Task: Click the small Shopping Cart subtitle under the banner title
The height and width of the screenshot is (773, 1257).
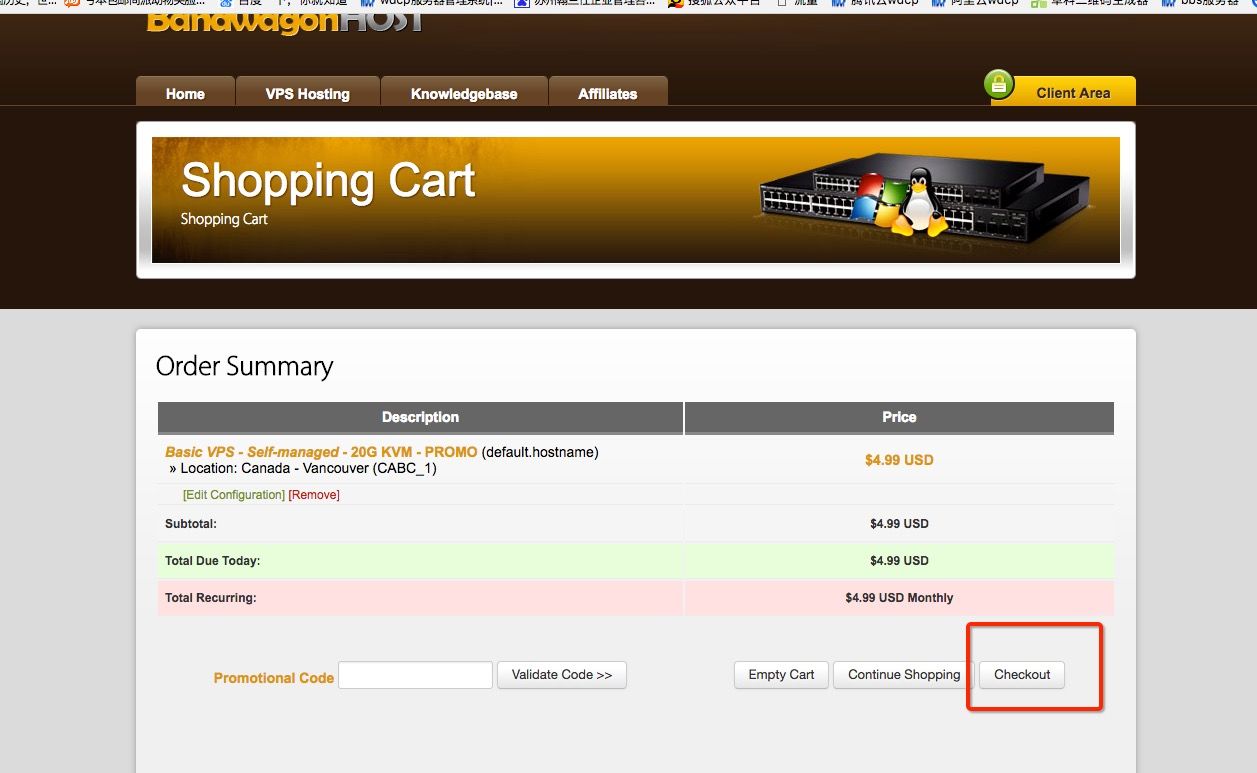Action: coord(224,219)
